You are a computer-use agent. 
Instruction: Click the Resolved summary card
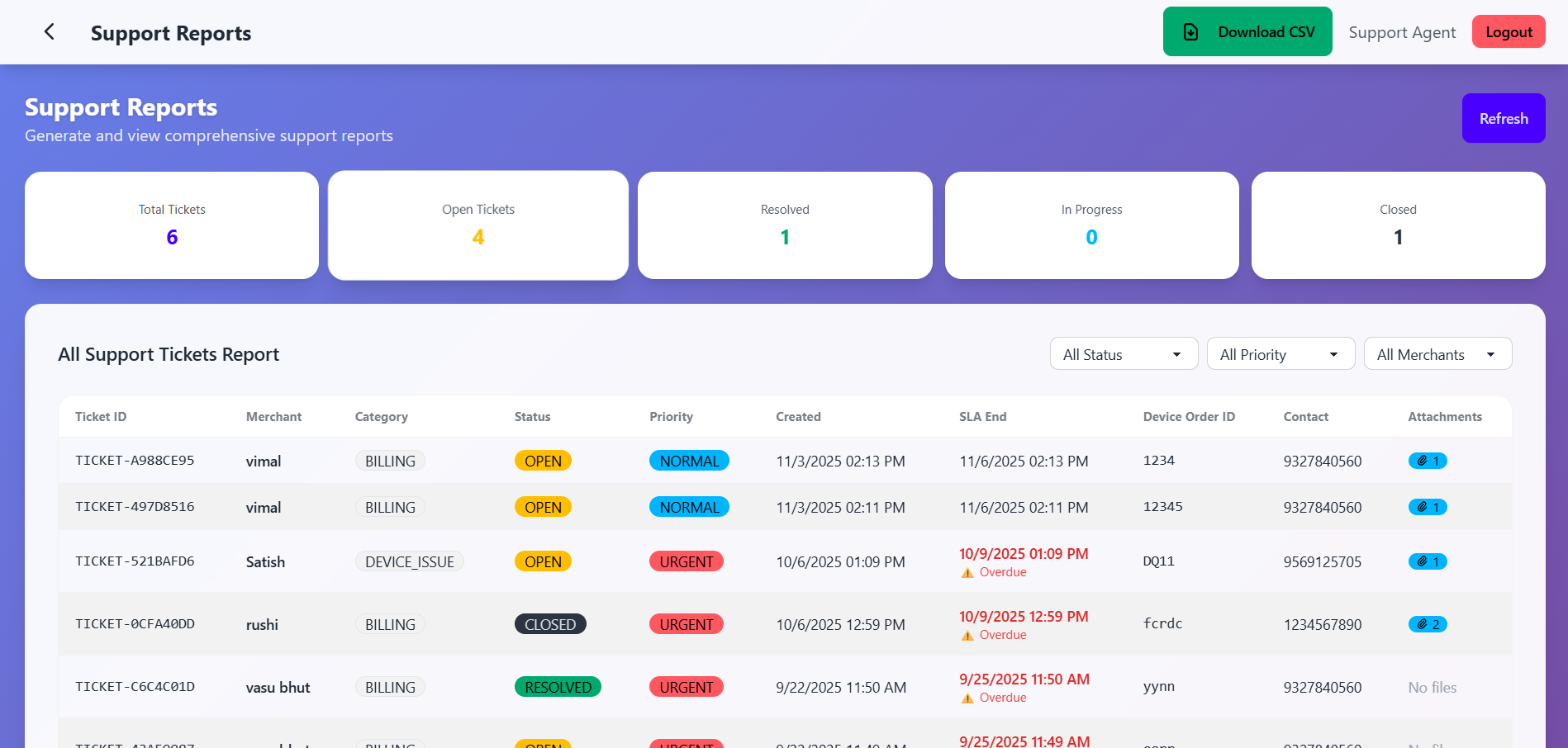pos(784,225)
